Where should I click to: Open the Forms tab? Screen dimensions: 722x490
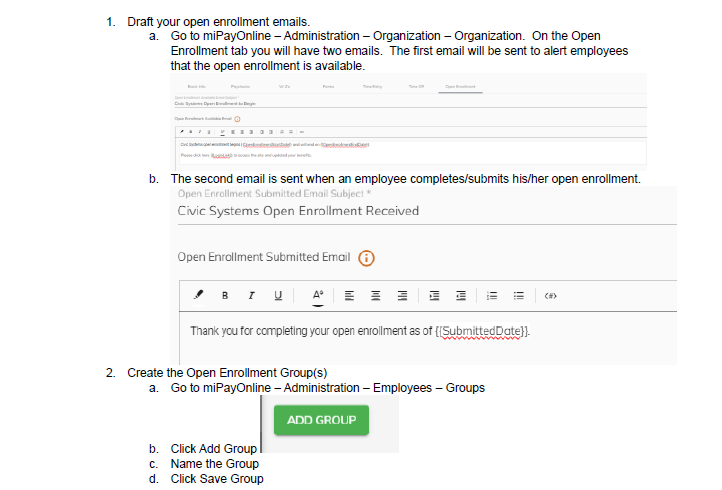point(328,87)
